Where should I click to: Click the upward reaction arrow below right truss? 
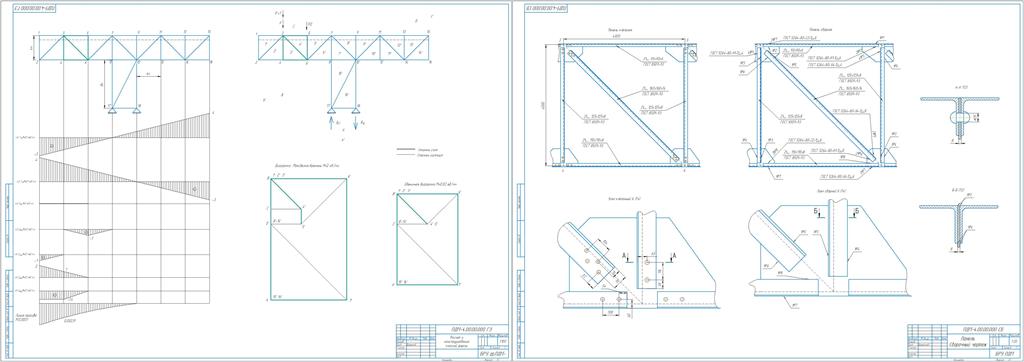coord(330,121)
